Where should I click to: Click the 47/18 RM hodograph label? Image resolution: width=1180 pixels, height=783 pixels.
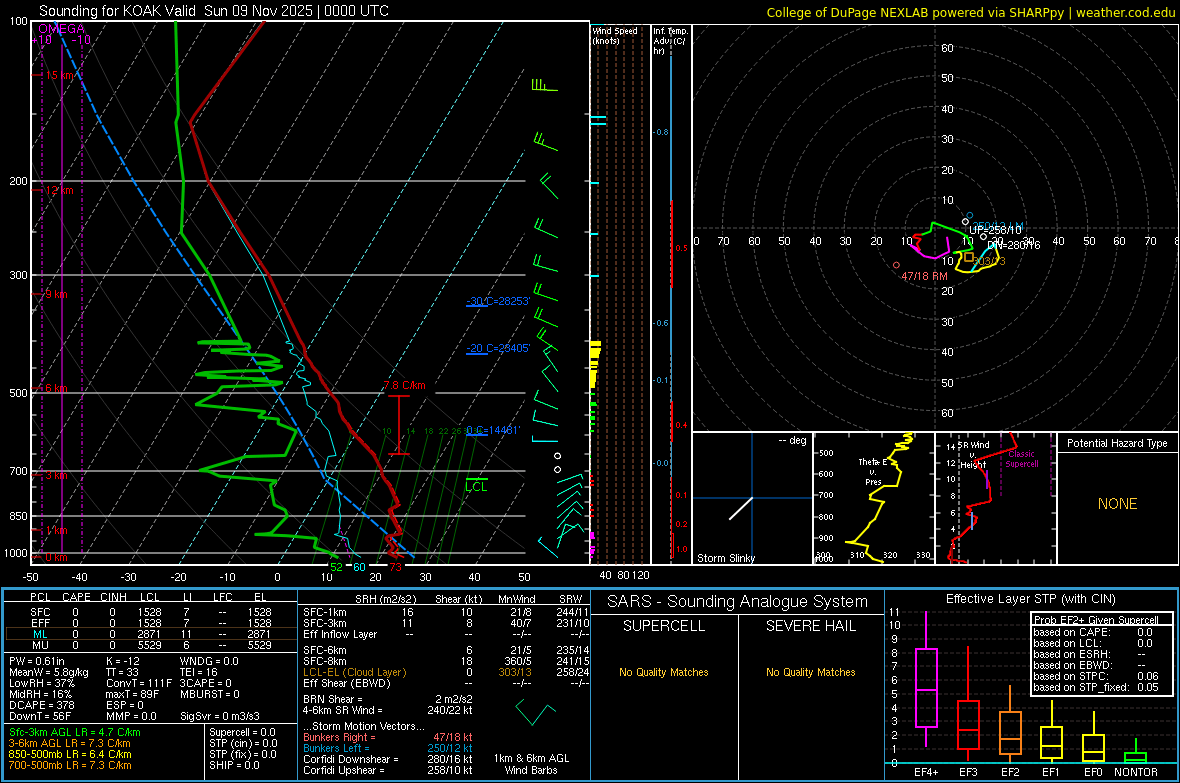[x=924, y=276]
